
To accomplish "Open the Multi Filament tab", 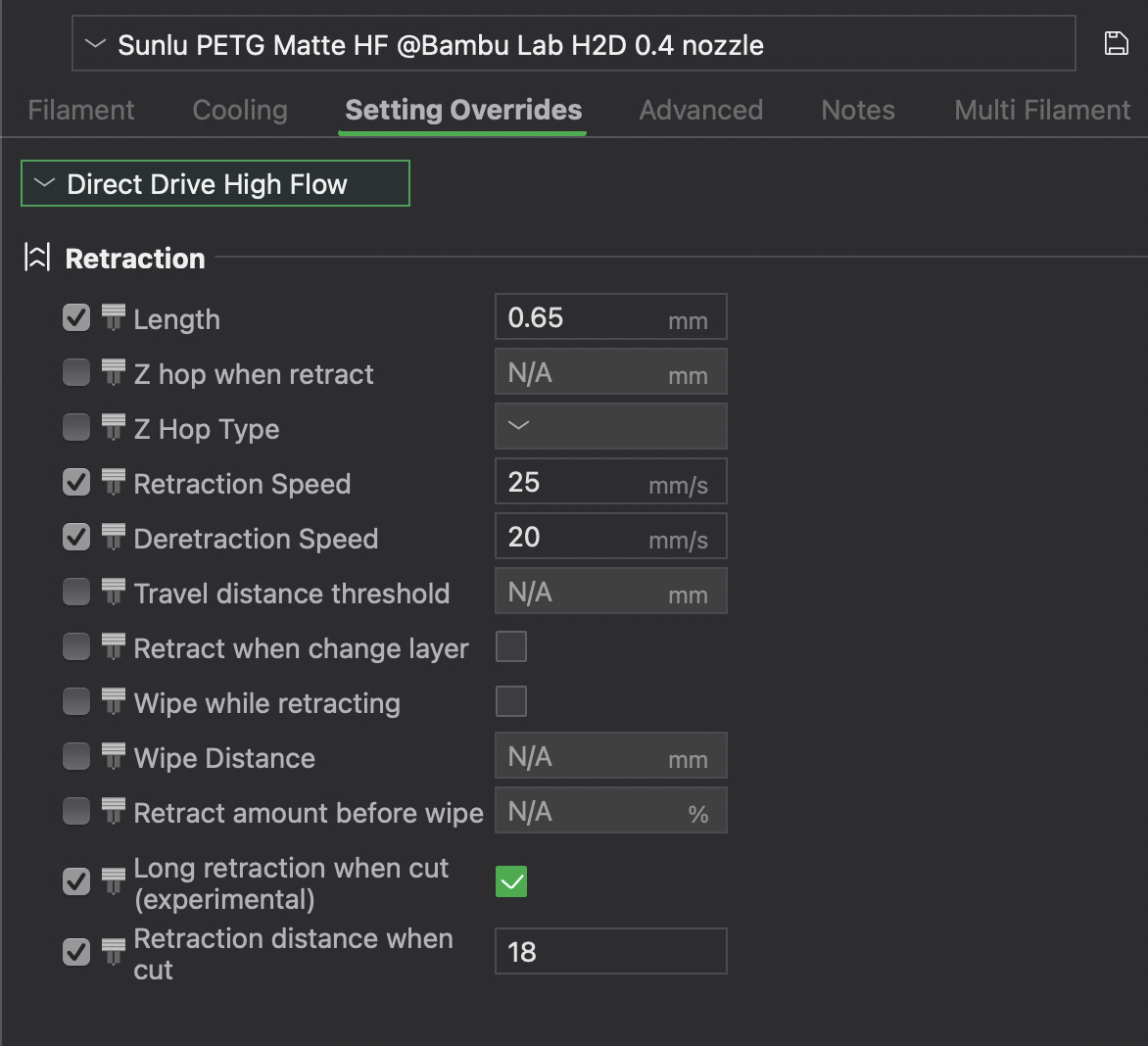I will point(1042,110).
